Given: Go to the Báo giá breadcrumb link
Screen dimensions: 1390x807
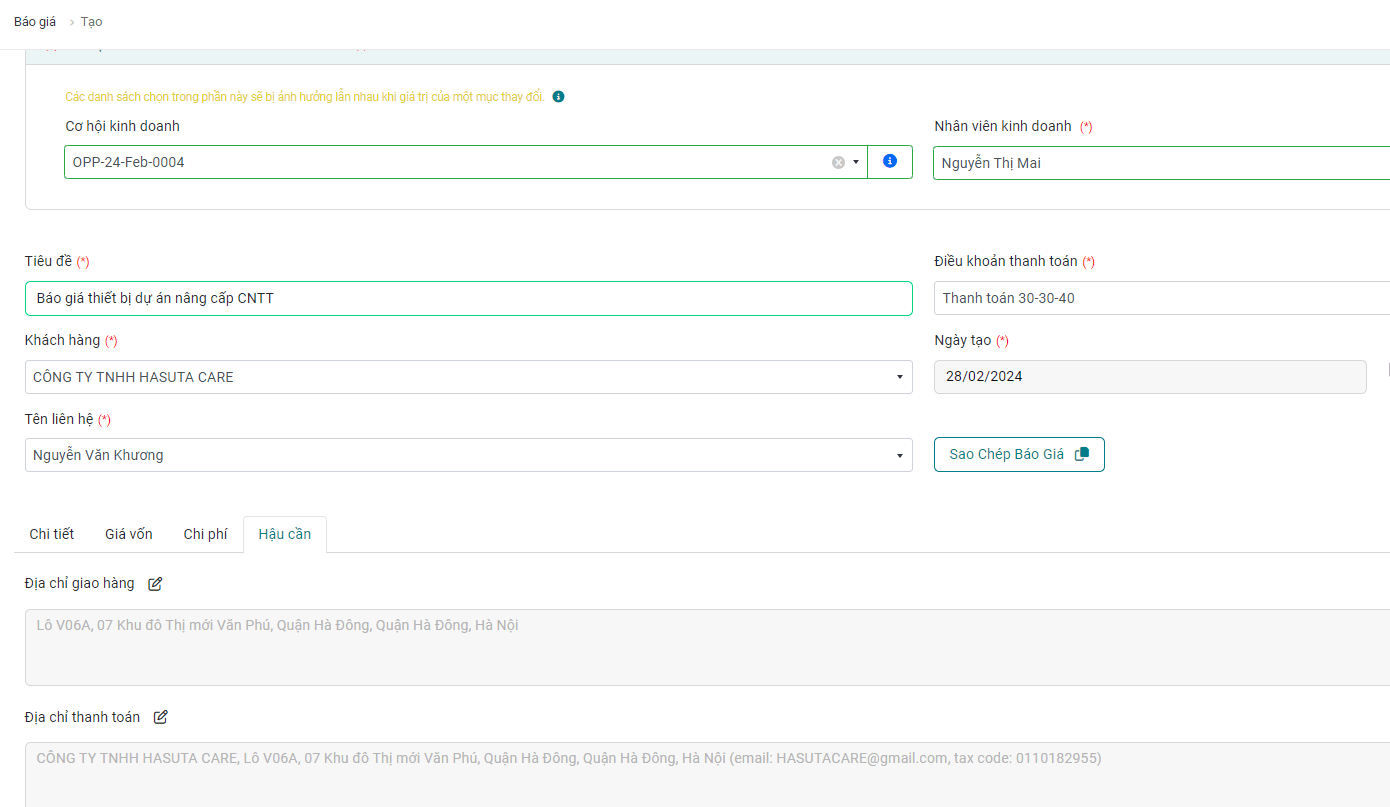Looking at the screenshot, I should [x=35, y=22].
